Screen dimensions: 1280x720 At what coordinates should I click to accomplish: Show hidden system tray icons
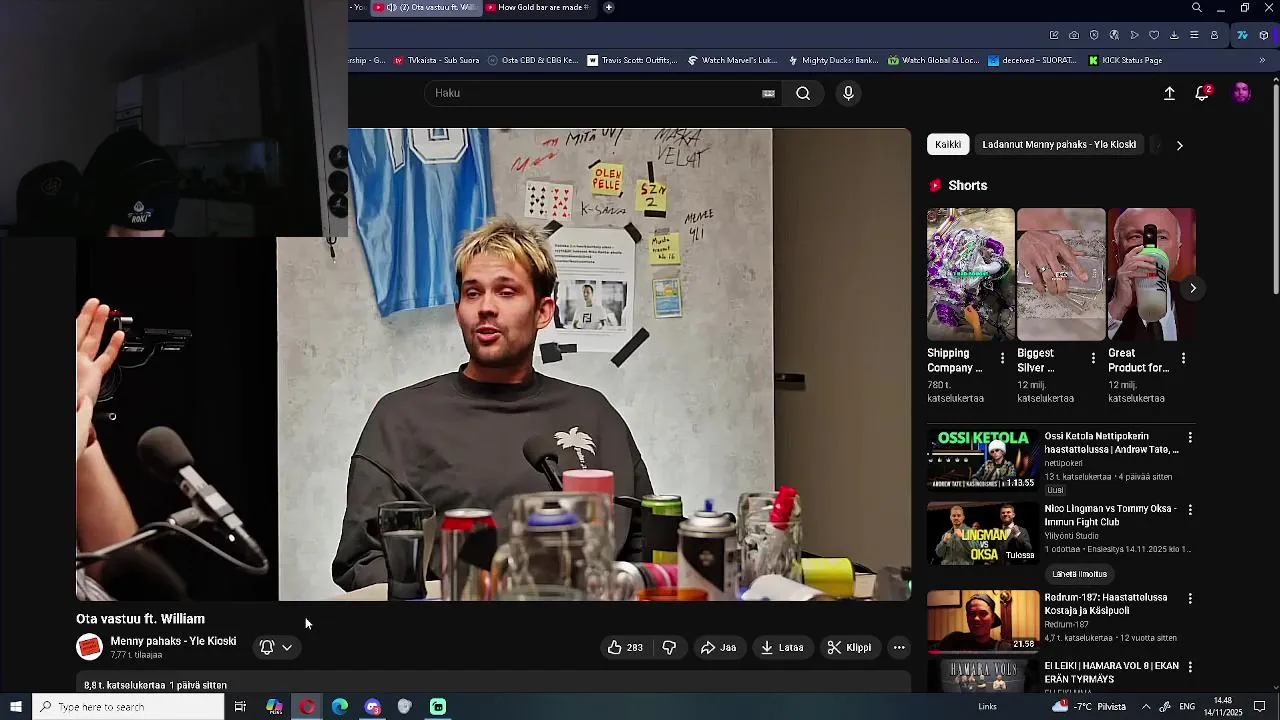tap(1146, 707)
